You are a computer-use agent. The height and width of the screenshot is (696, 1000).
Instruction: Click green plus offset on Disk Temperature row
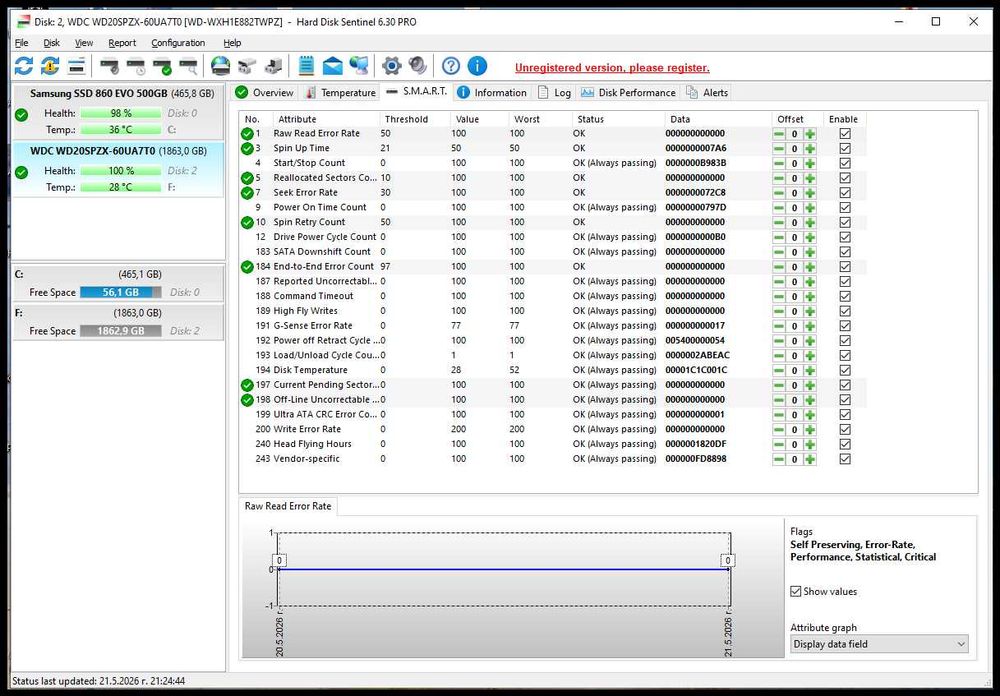[x=810, y=370]
